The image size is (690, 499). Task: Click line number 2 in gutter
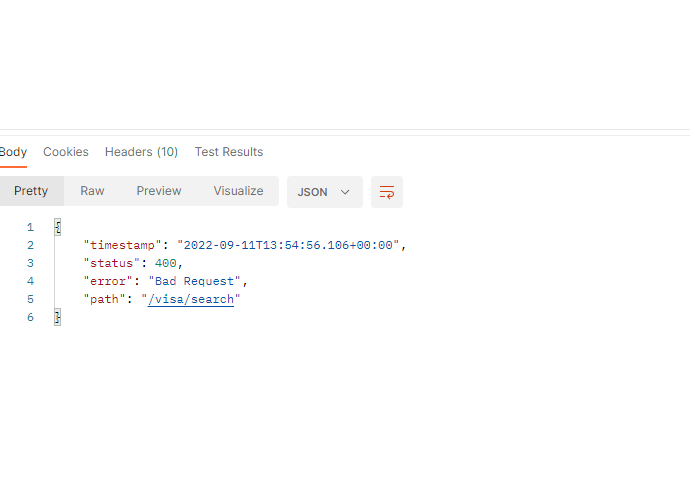[30, 245]
